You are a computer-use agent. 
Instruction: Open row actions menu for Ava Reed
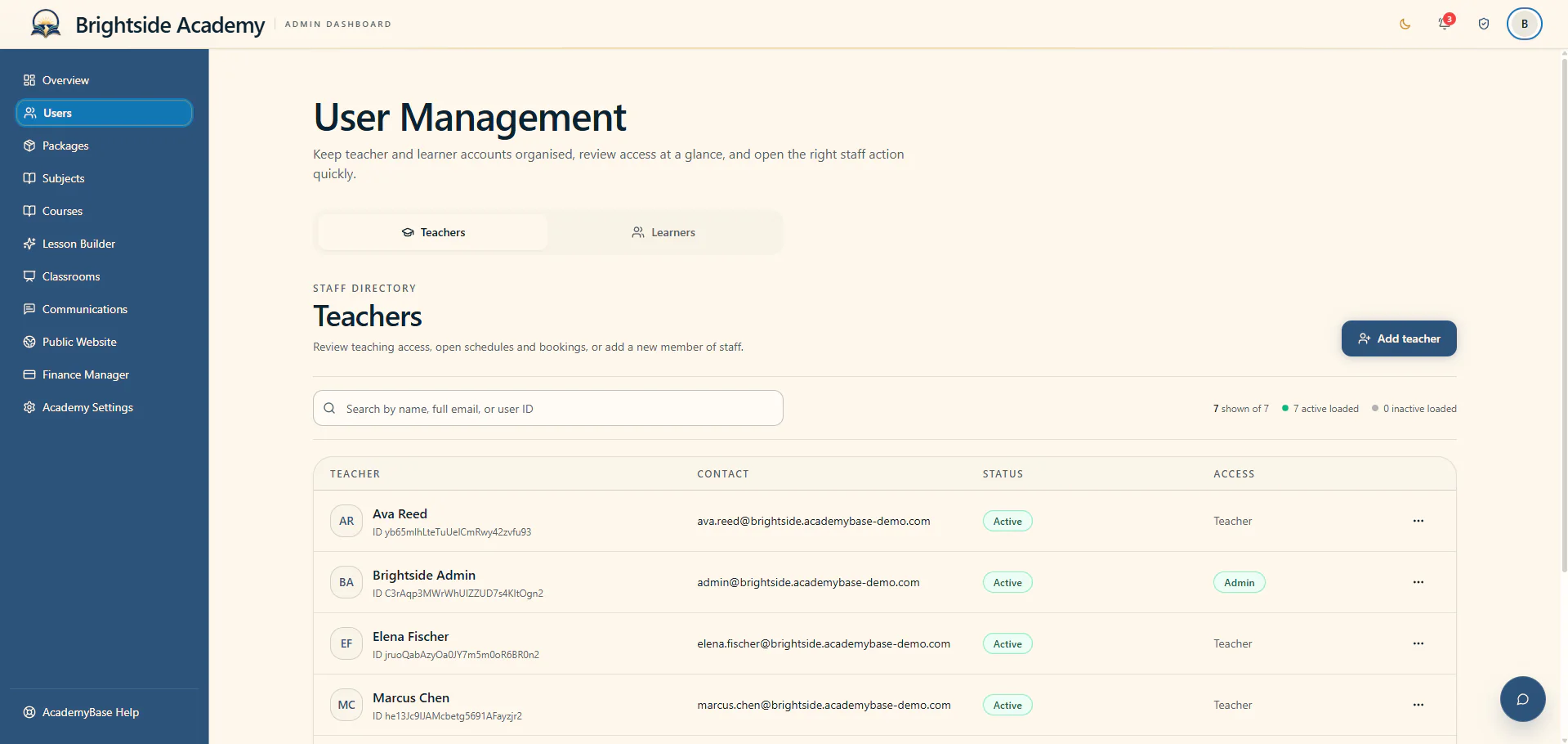click(x=1418, y=521)
